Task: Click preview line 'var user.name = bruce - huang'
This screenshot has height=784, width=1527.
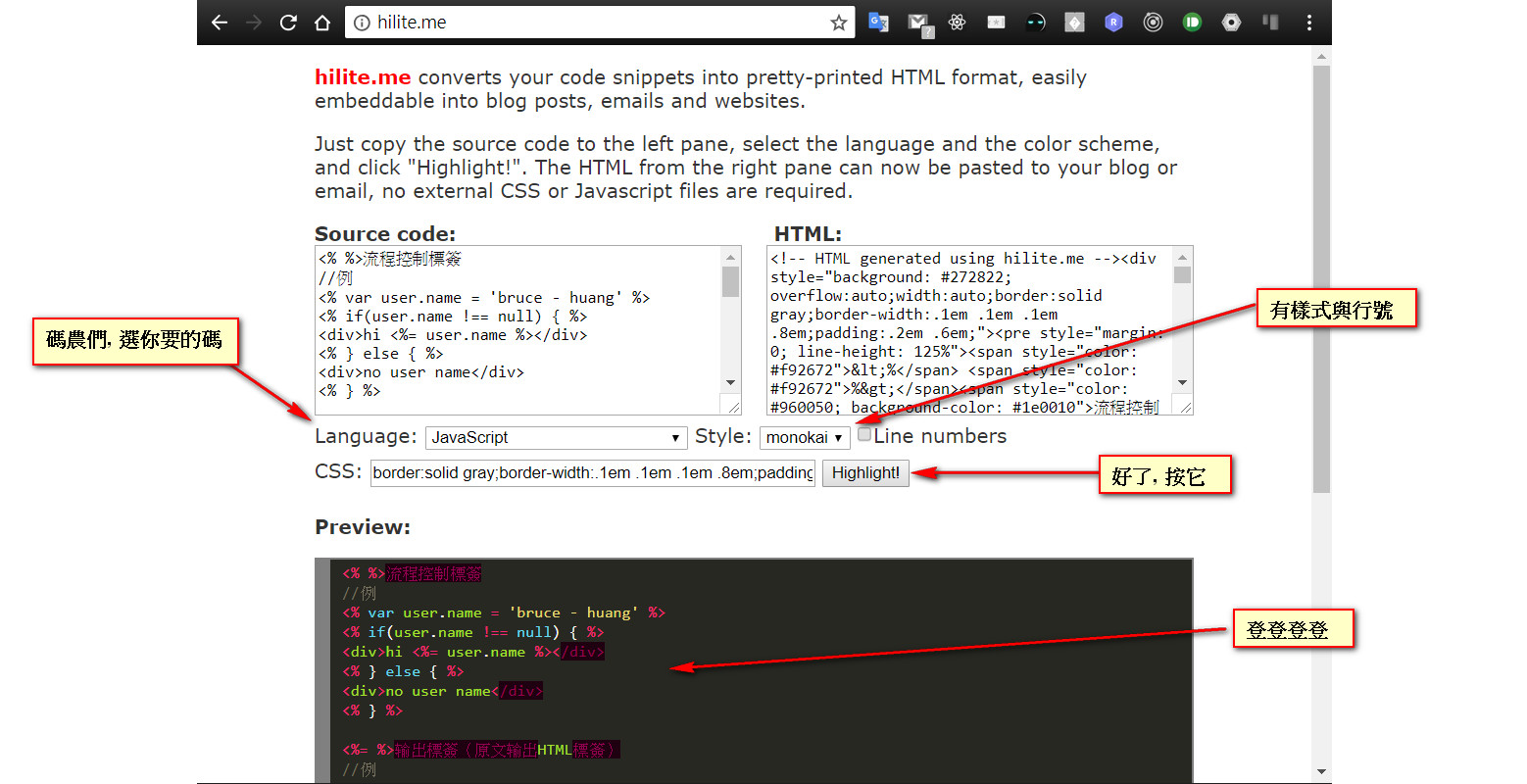Action: [504, 612]
